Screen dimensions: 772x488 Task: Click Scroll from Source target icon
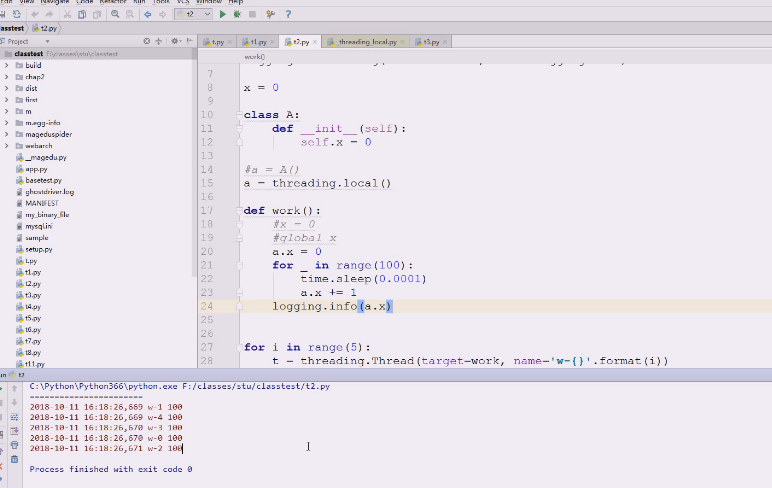(x=147, y=41)
